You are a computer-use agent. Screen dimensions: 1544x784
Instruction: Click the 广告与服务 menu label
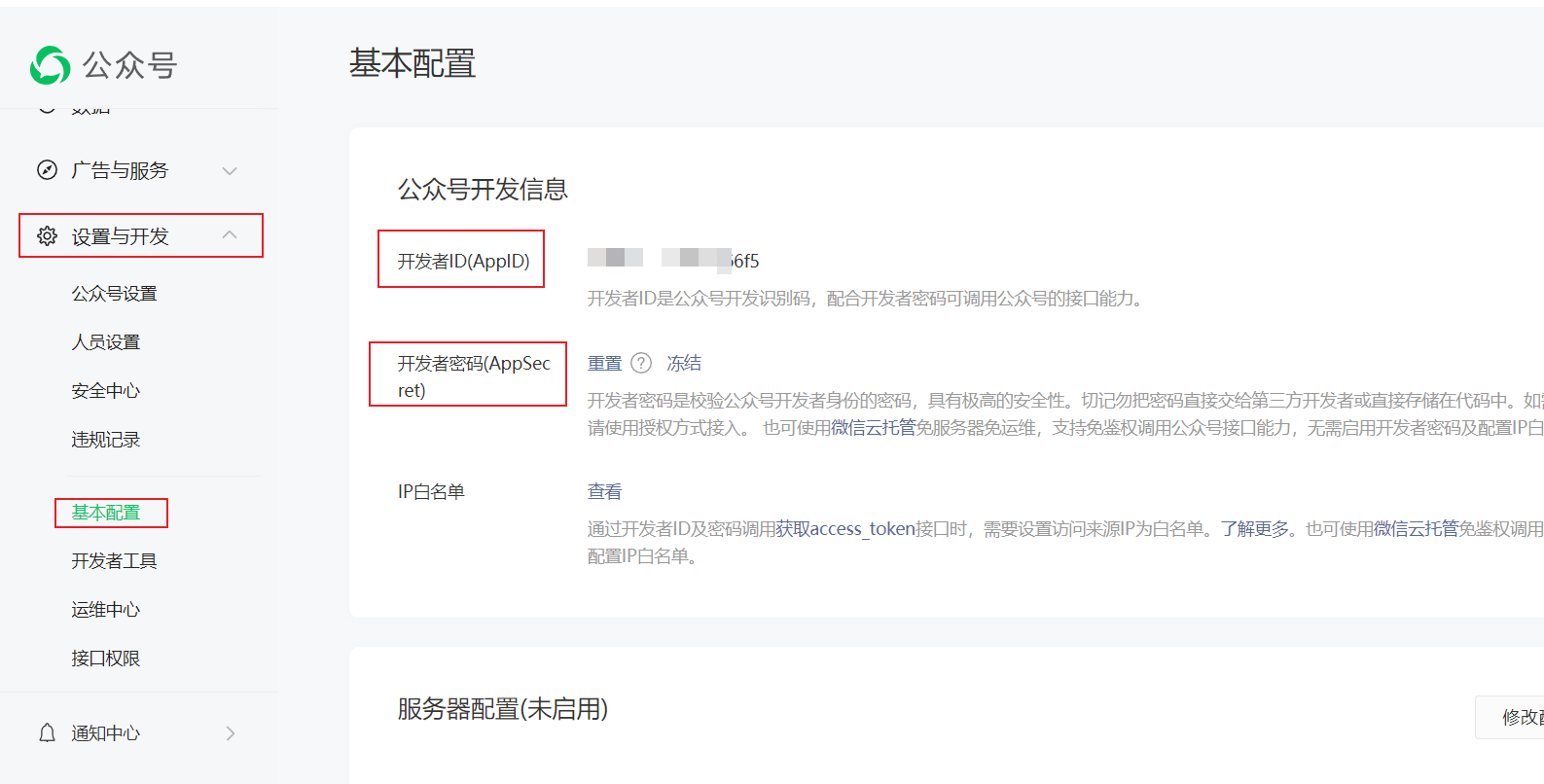120,170
